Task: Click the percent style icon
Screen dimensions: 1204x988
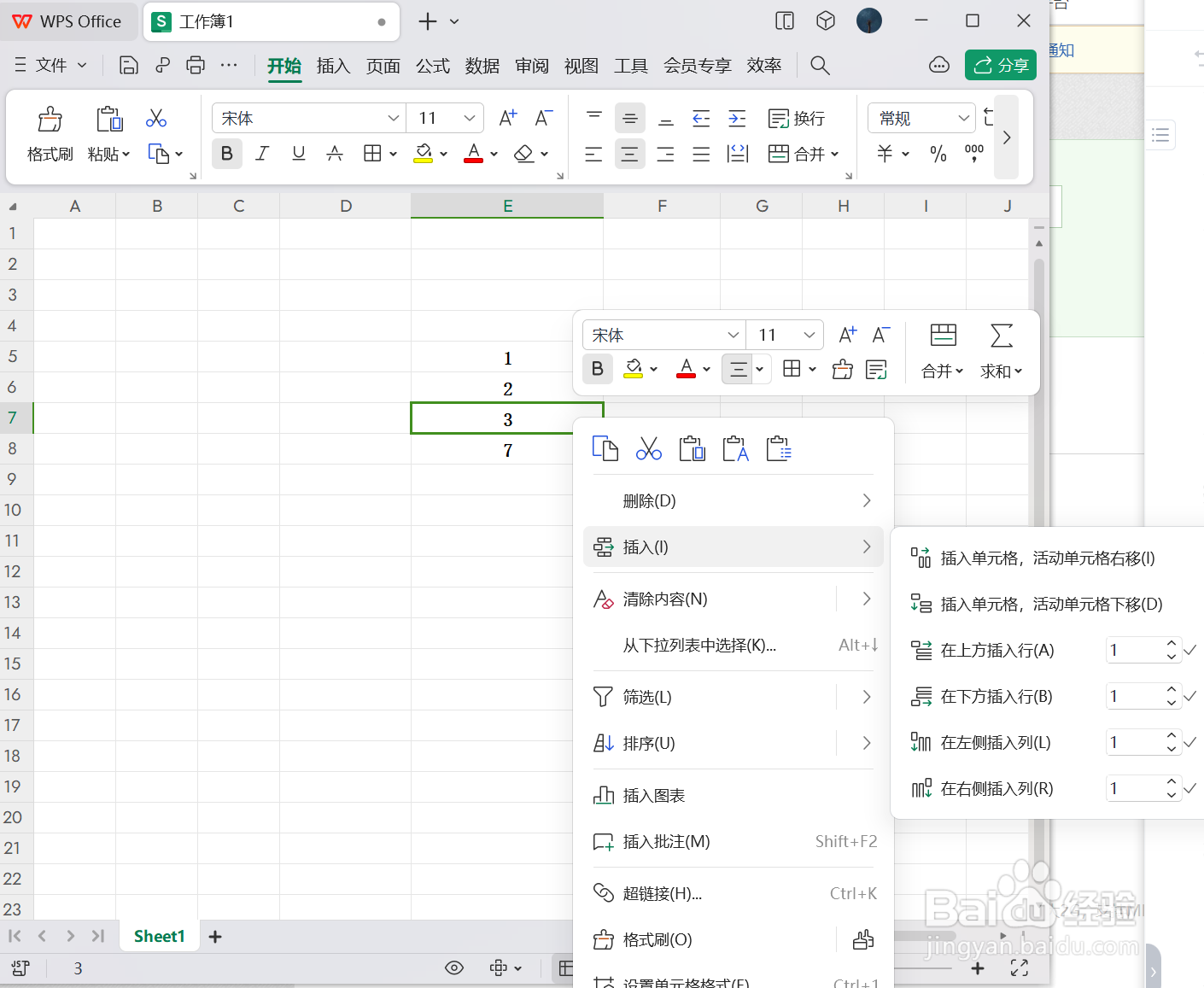Action: (x=938, y=154)
